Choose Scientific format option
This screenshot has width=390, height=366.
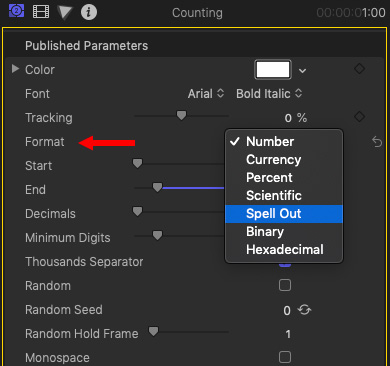tap(284, 196)
